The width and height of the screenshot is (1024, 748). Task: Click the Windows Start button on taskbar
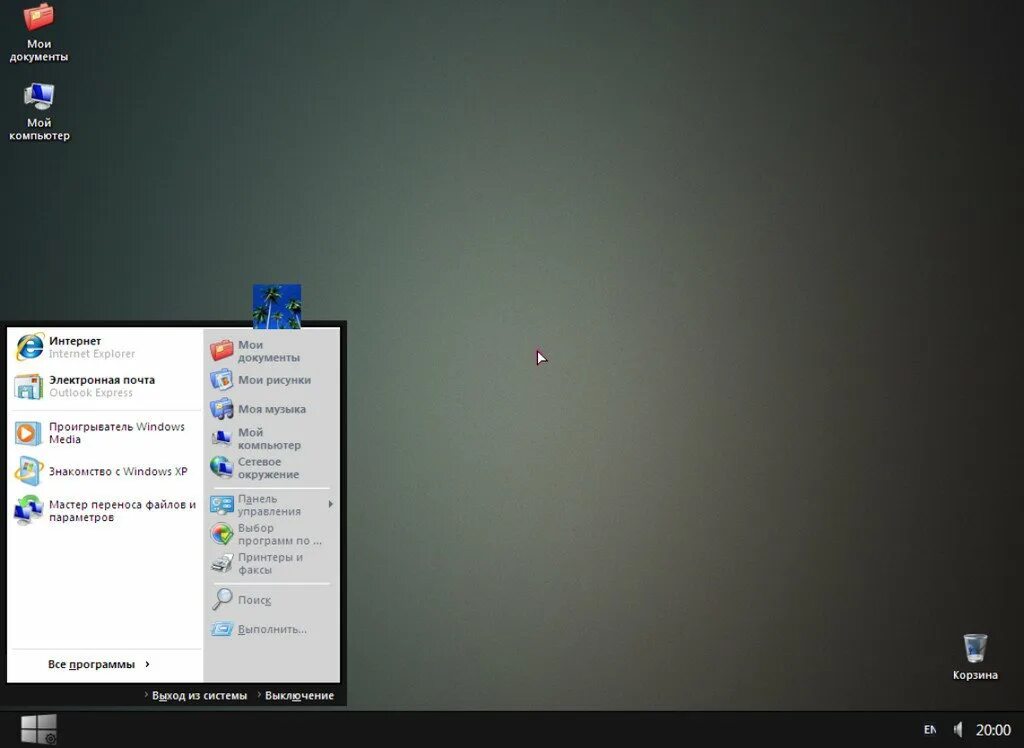coord(39,729)
